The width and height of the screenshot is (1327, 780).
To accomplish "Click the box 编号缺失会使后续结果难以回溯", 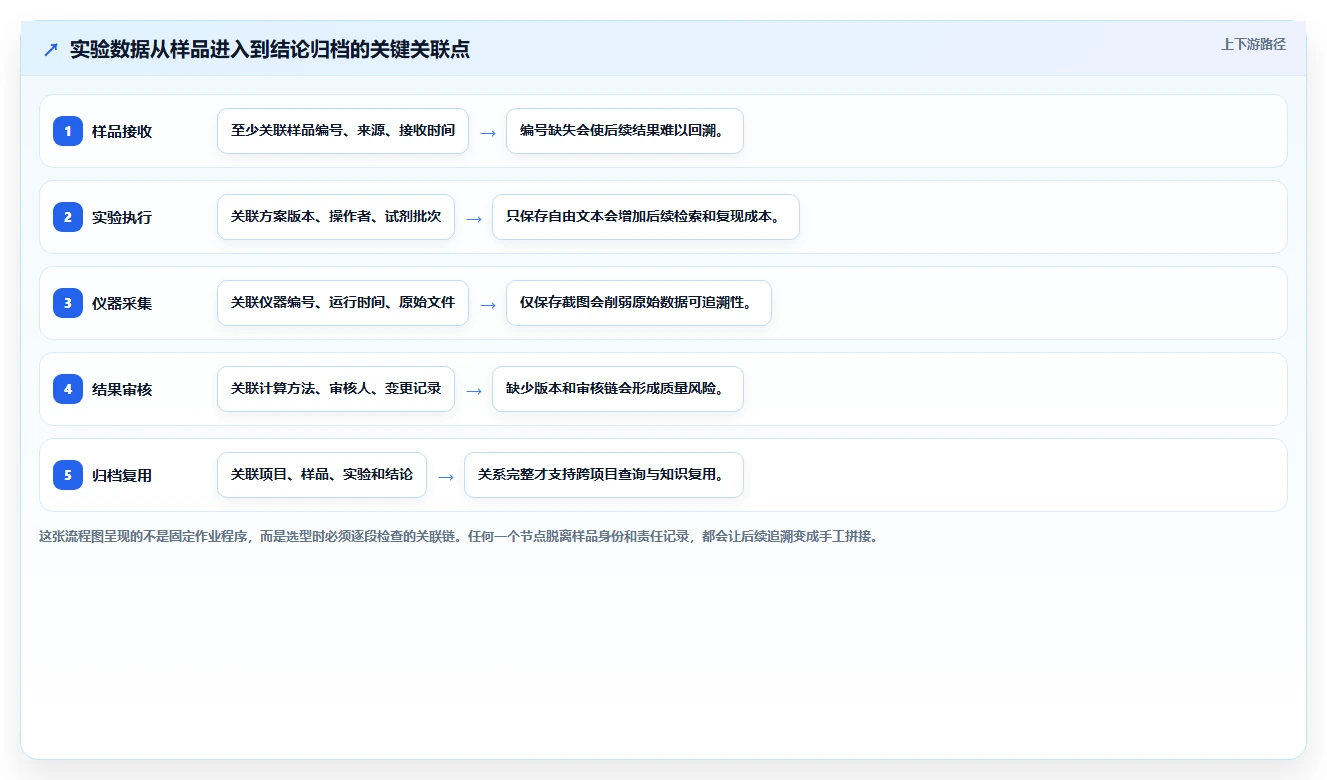I will tap(625, 131).
